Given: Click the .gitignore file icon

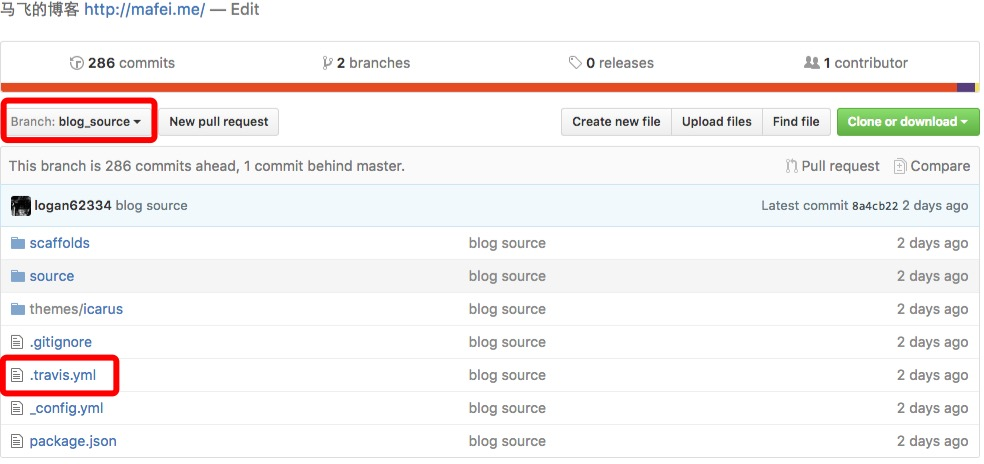Looking at the screenshot, I should click(17, 342).
